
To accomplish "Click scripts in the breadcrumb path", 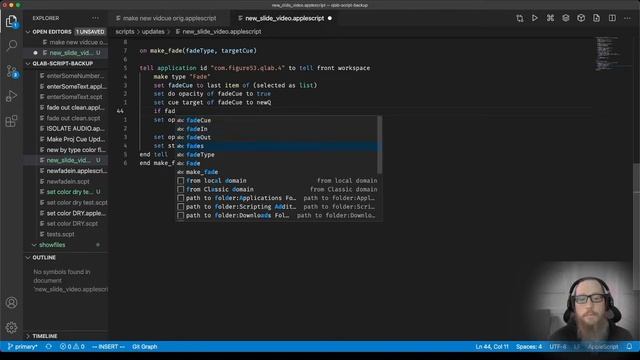I will click(124, 31).
